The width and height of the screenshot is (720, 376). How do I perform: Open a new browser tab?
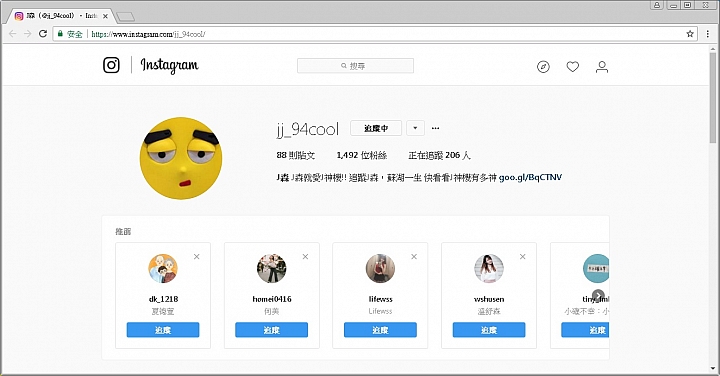click(125, 17)
